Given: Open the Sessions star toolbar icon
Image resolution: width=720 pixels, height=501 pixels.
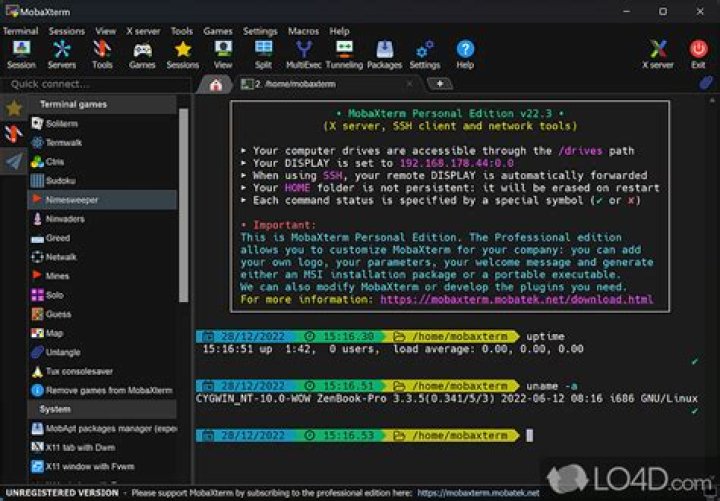Looking at the screenshot, I should 183,55.
